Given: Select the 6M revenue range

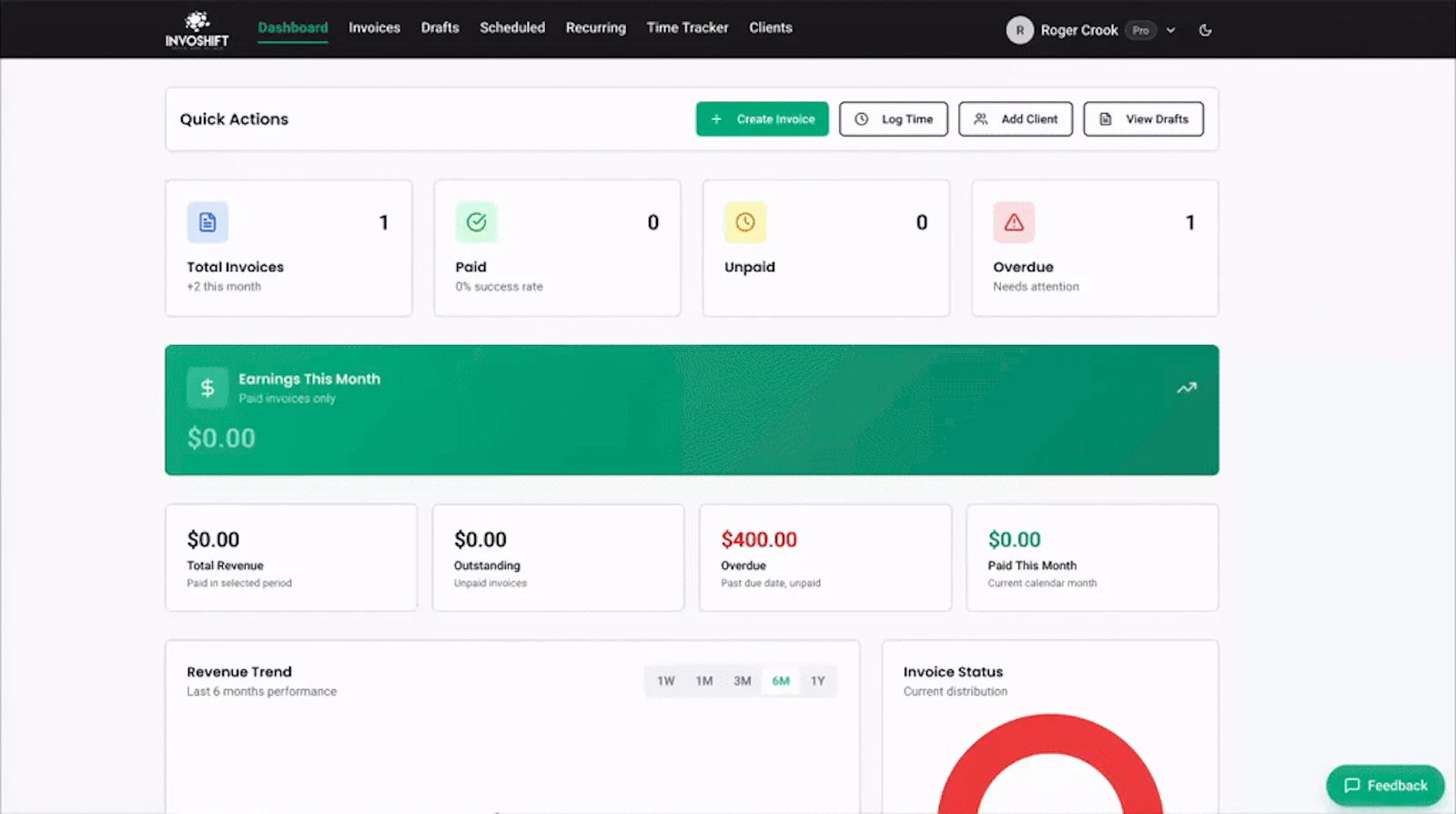Looking at the screenshot, I should 781,681.
